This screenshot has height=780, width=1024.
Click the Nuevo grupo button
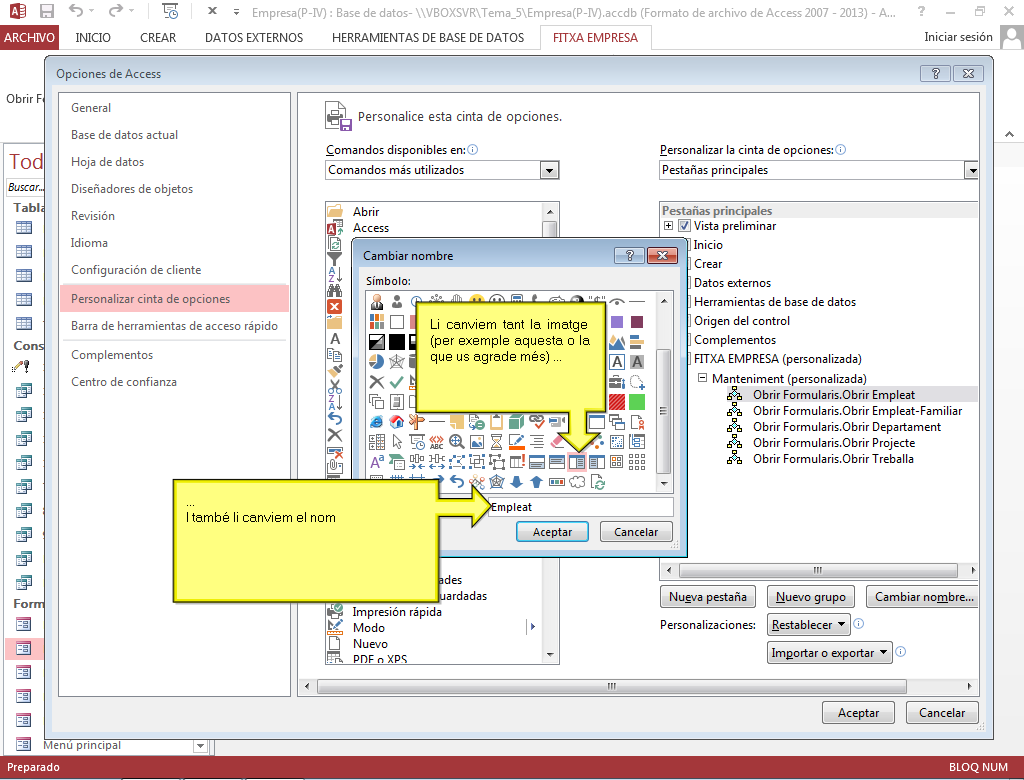pos(810,596)
